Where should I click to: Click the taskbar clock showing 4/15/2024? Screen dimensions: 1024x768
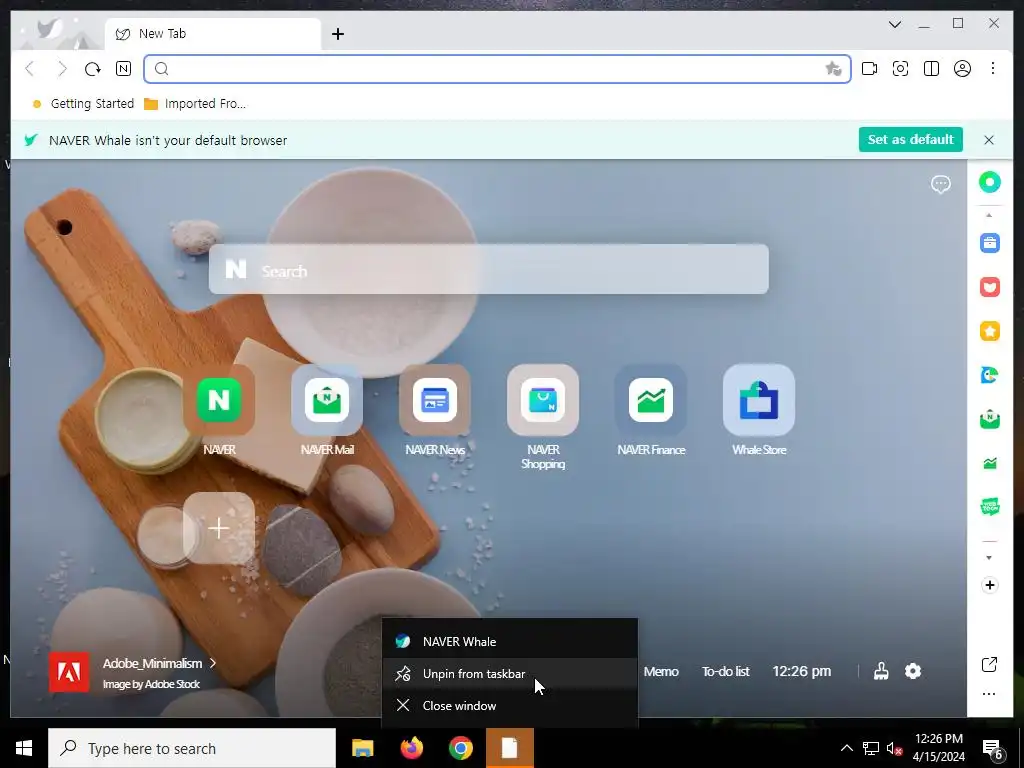coord(938,748)
